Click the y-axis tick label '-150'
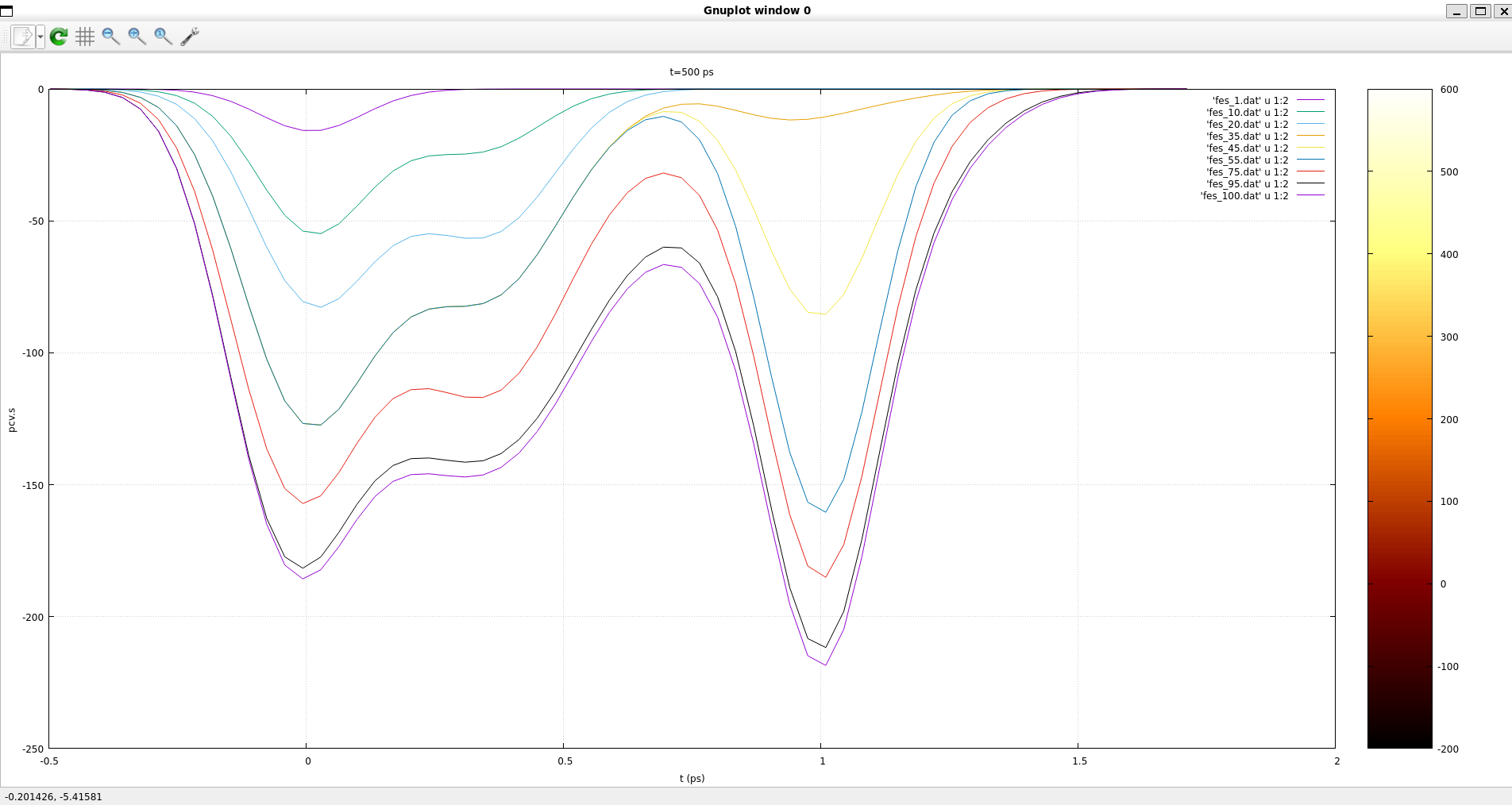 tap(33, 485)
